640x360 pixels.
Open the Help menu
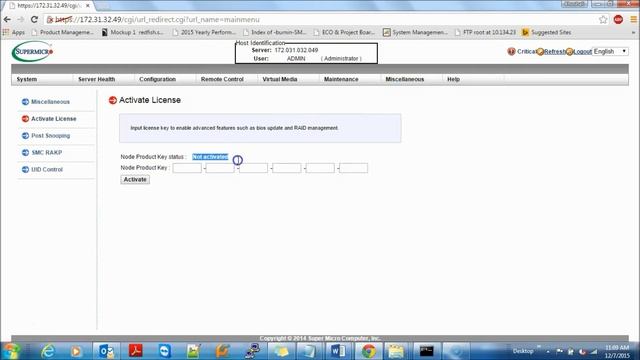click(453, 79)
